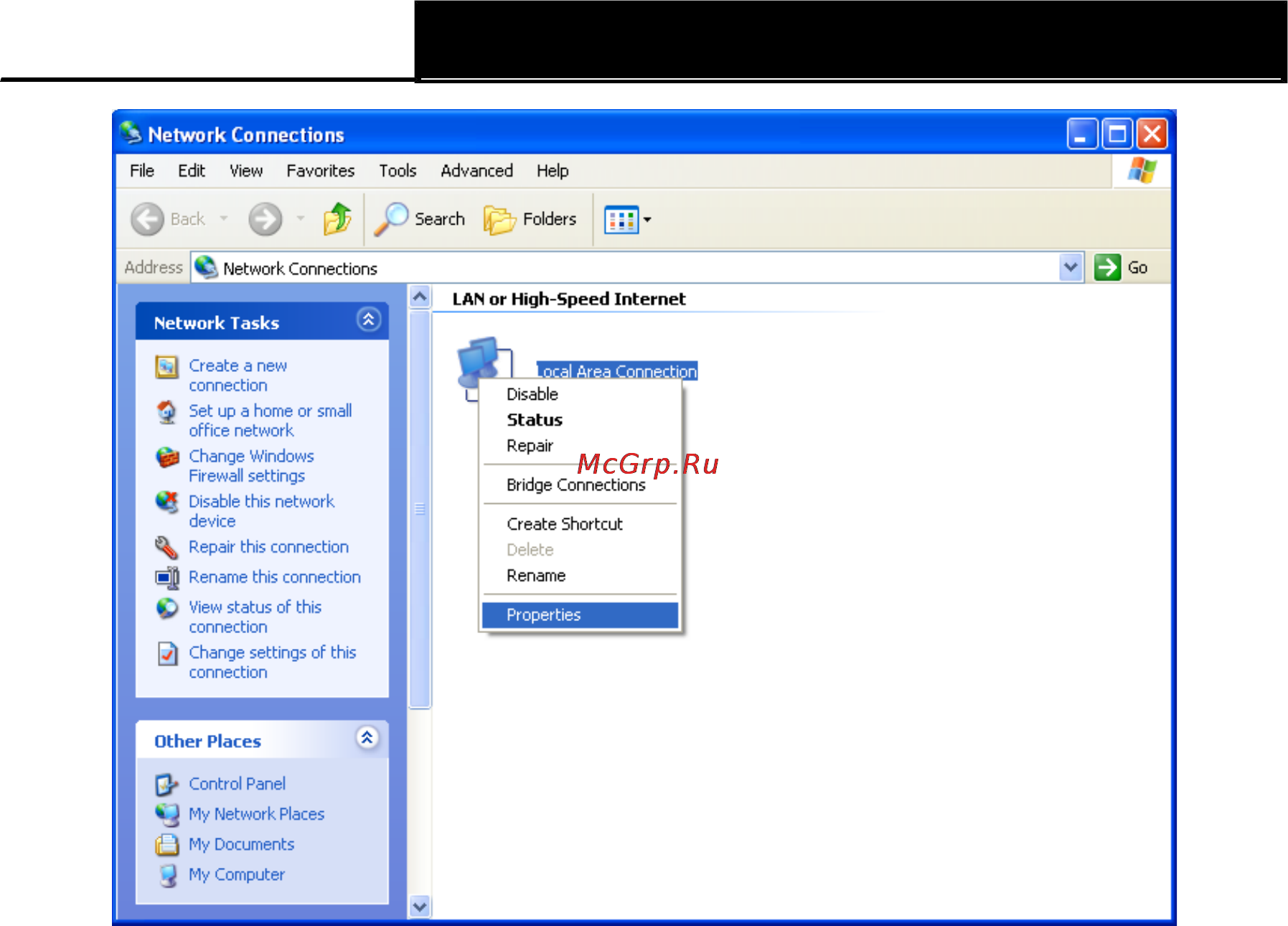Click the address bar Network Connections icon

click(206, 267)
